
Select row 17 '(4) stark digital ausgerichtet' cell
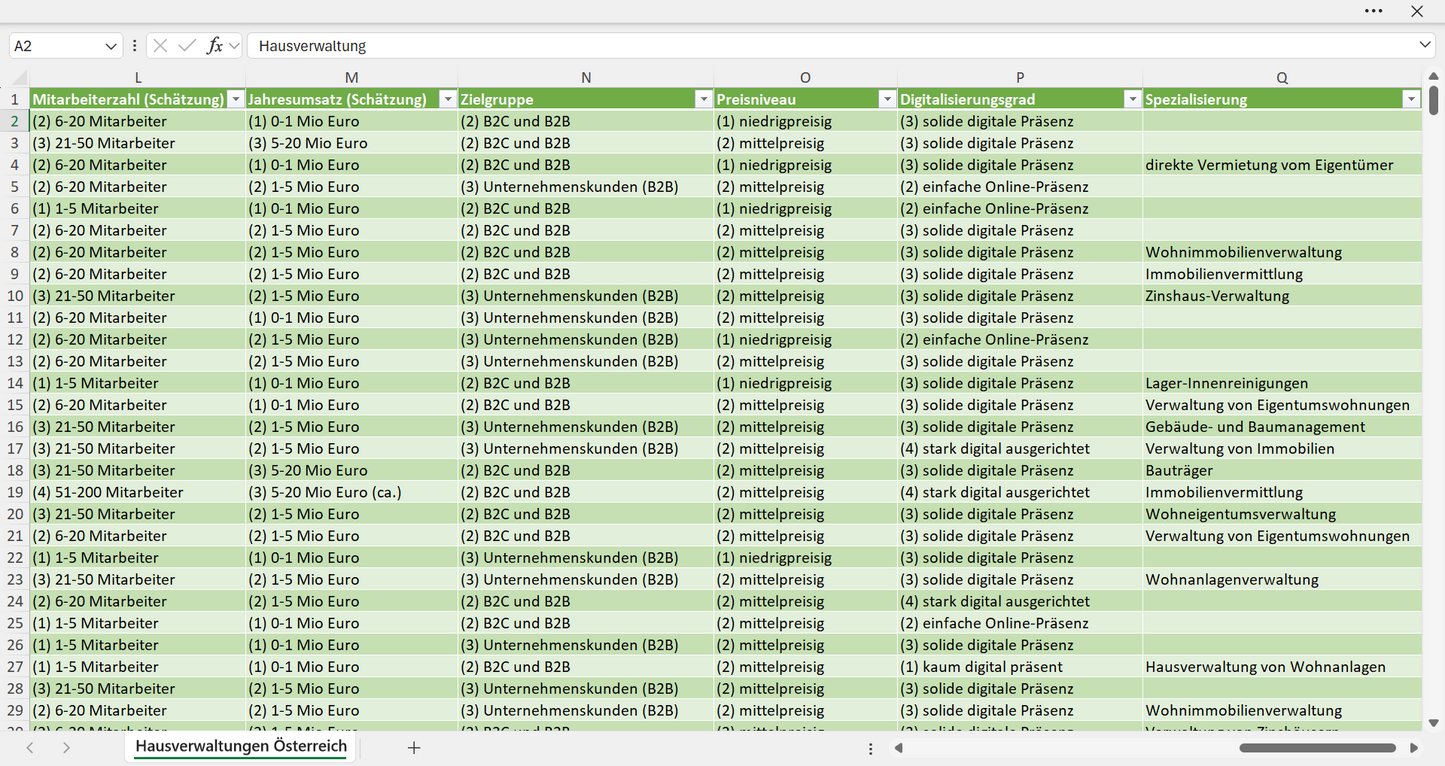(1020, 449)
